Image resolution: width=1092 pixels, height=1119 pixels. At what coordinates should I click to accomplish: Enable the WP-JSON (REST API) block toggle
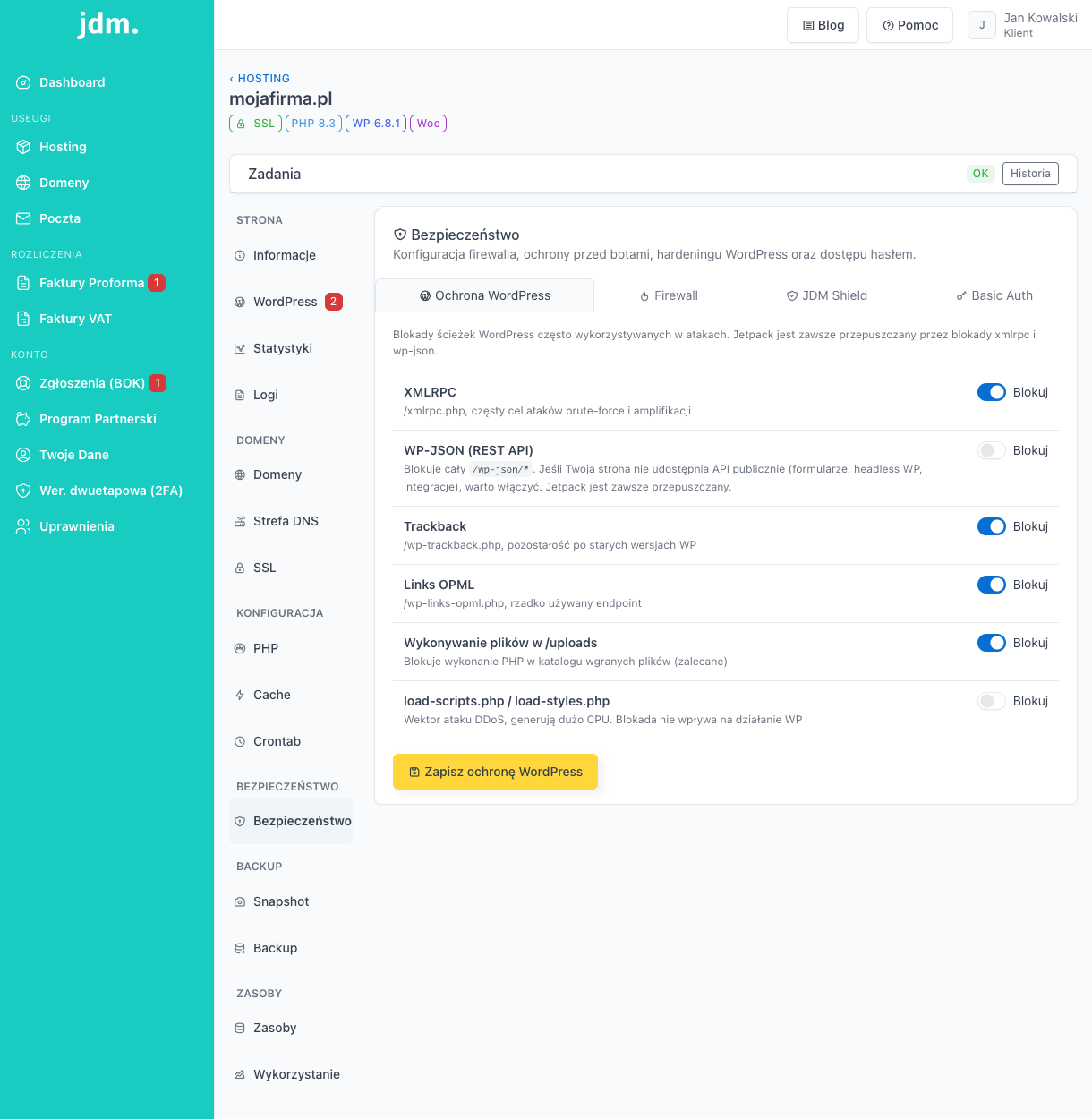coord(992,450)
